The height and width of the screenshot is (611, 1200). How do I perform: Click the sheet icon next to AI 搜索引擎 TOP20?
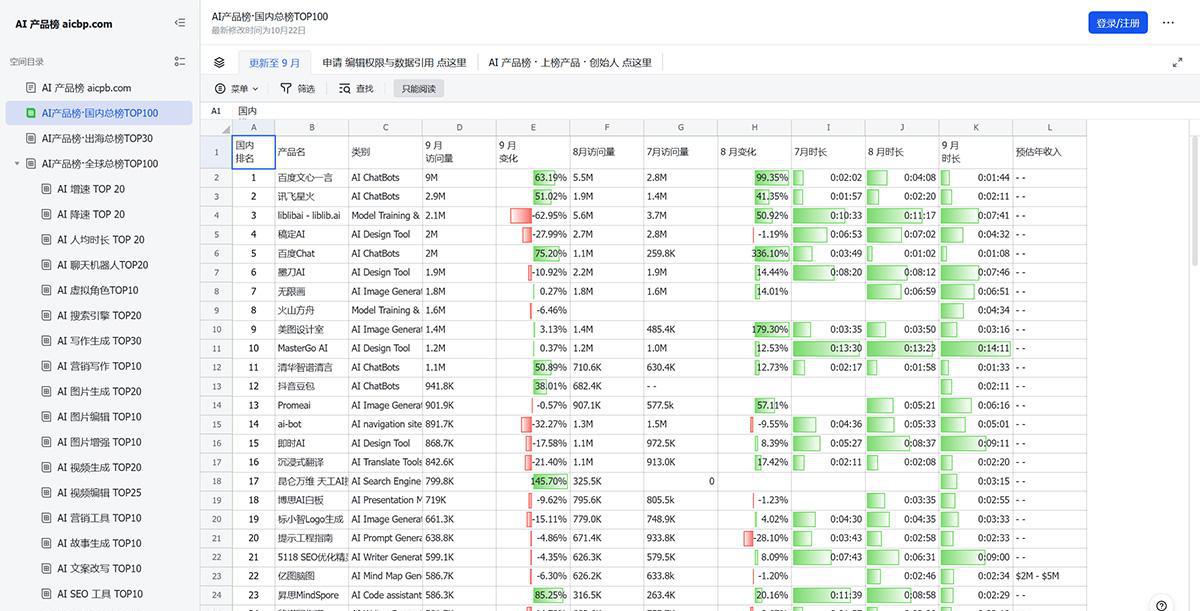46,315
